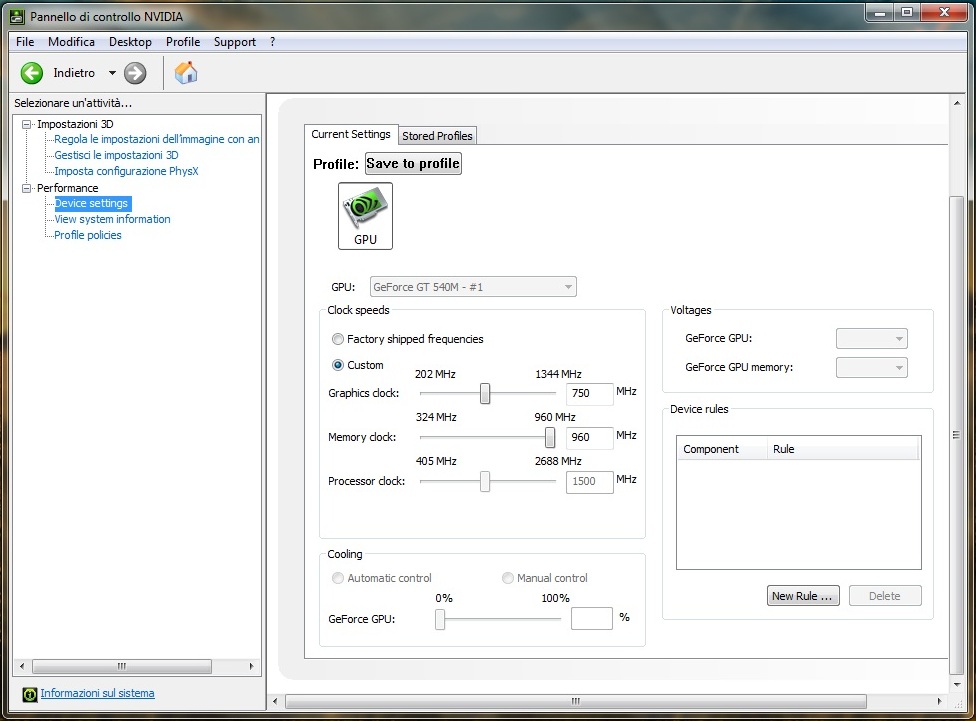Click the Save to profile button
This screenshot has width=976, height=721.
[x=413, y=164]
